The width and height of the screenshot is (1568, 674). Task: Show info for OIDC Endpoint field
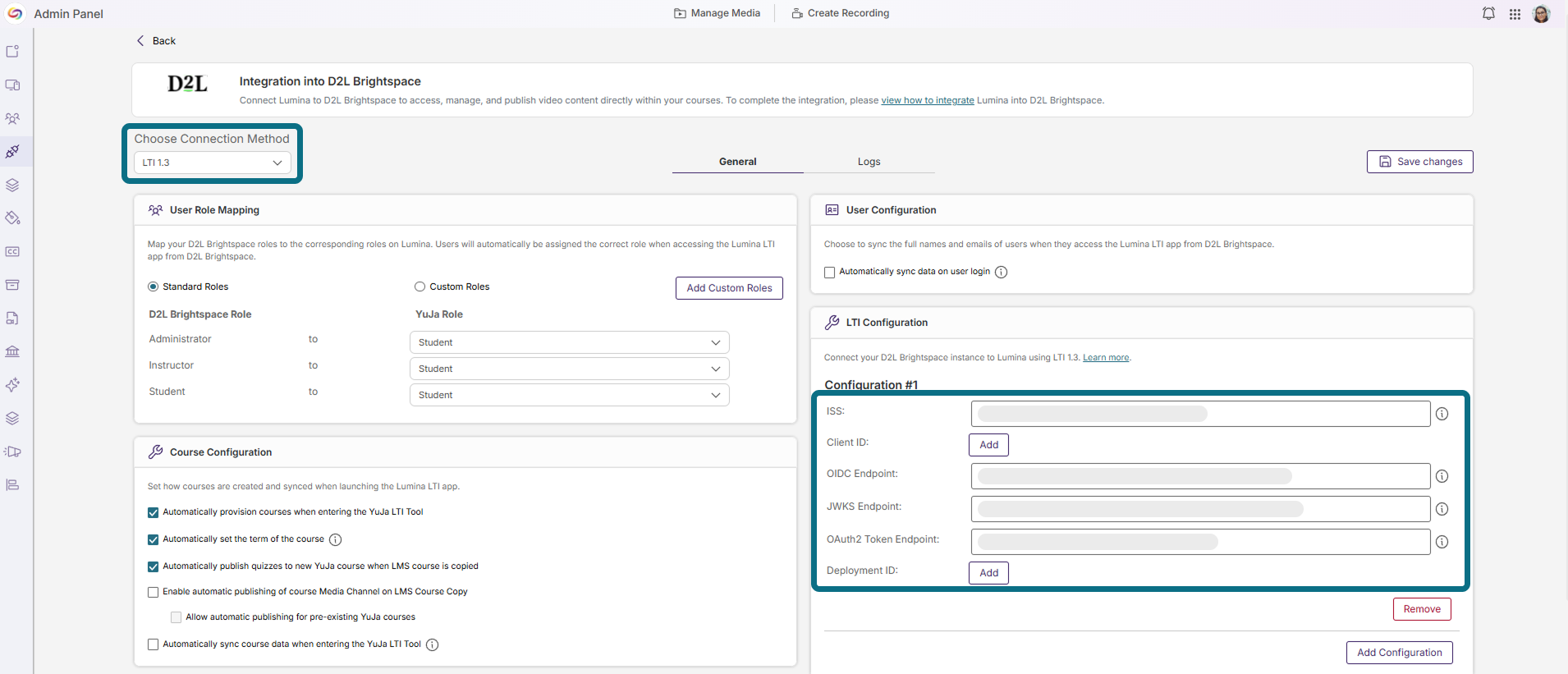click(1442, 476)
